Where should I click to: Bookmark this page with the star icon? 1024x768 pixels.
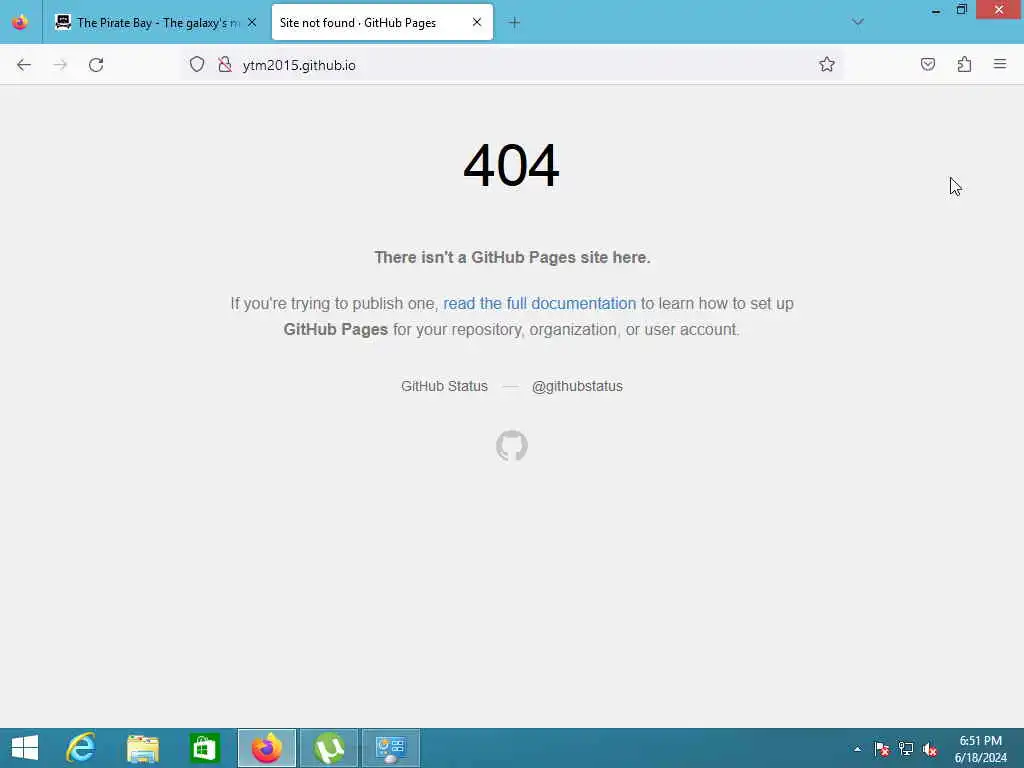[827, 64]
